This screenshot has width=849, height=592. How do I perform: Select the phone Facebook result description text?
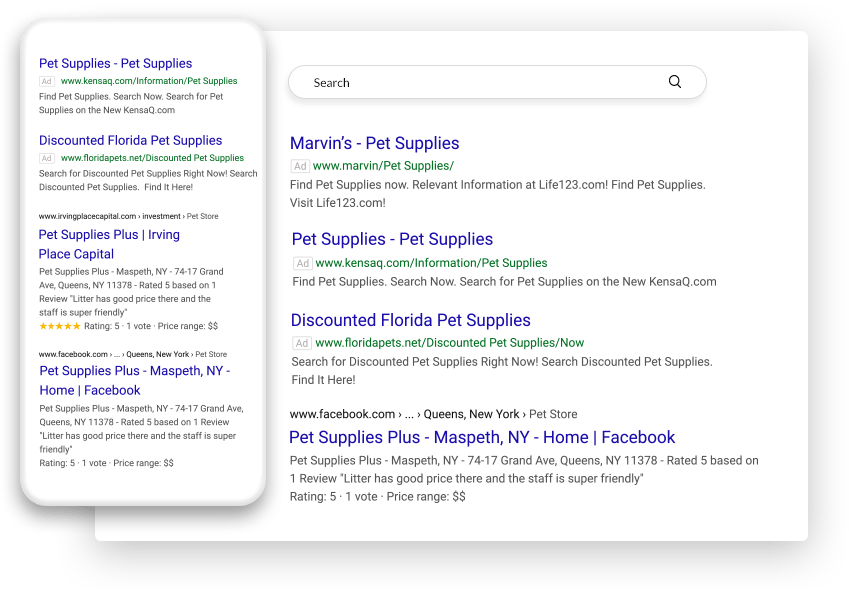coord(141,429)
